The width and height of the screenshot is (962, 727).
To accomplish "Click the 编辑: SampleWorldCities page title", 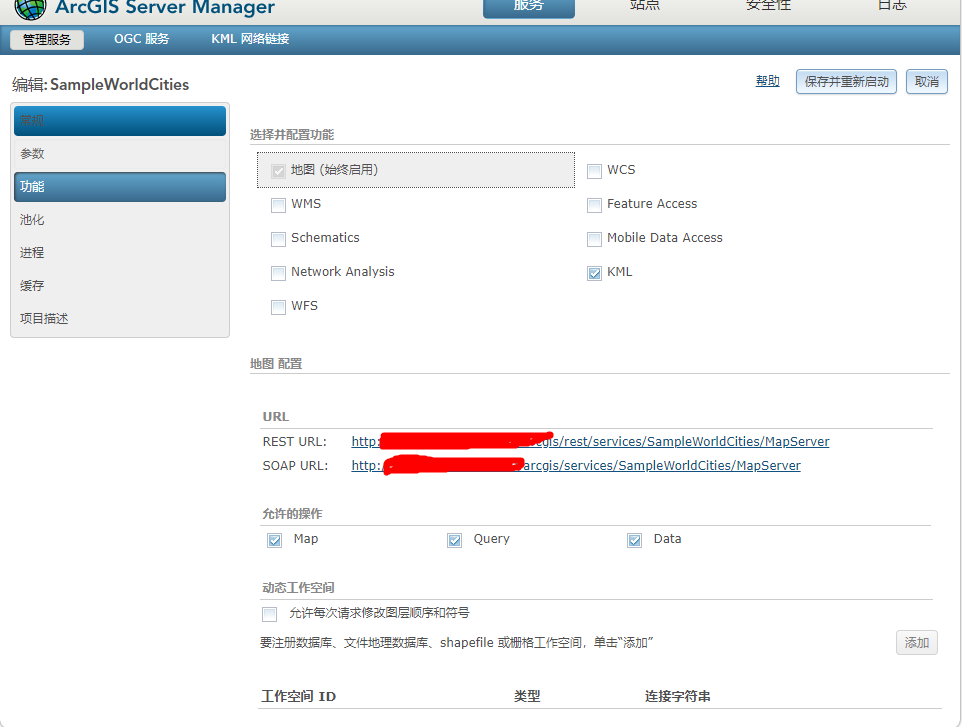I will [x=101, y=85].
